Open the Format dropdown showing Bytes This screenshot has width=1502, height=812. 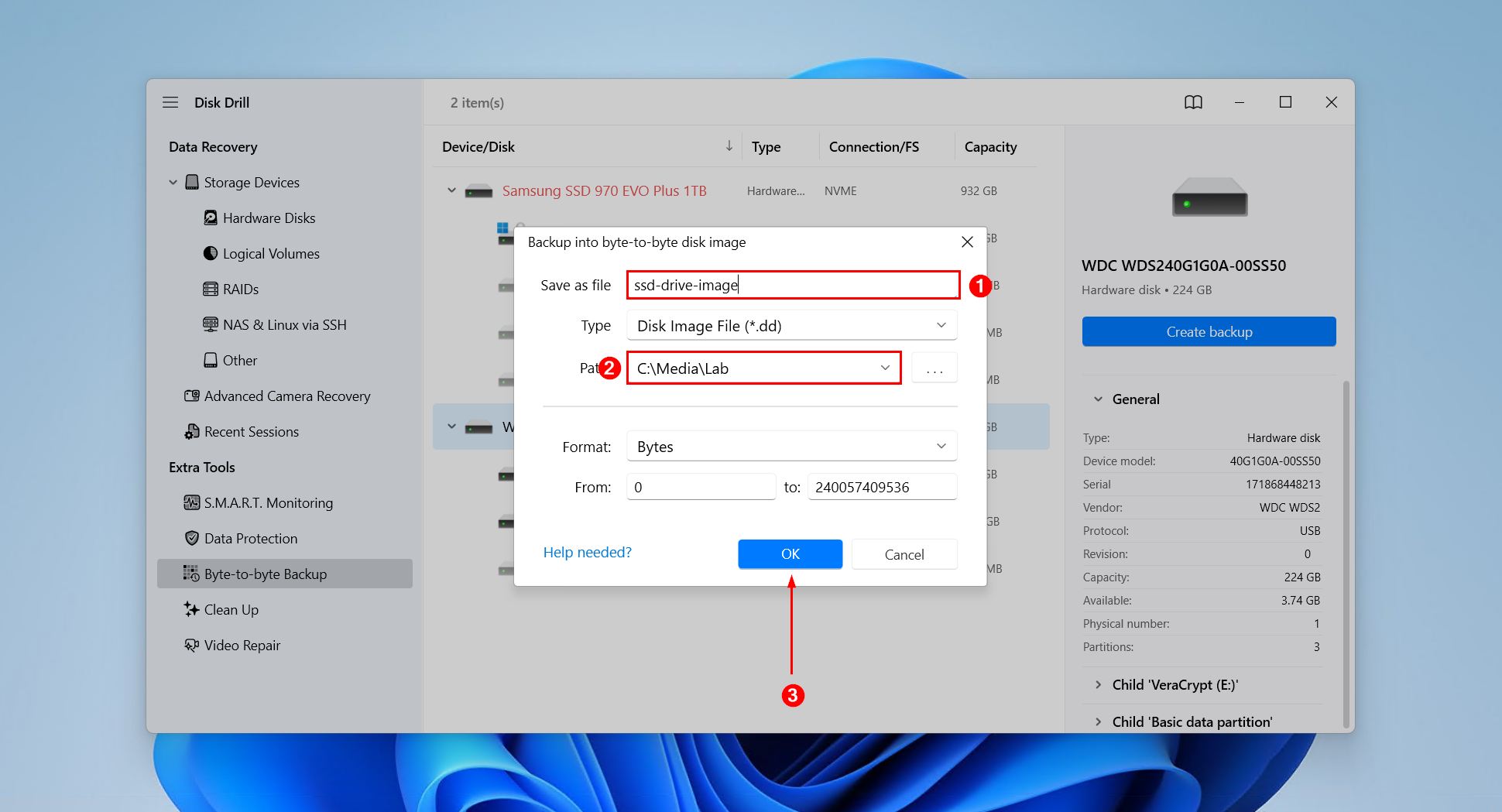coord(791,446)
